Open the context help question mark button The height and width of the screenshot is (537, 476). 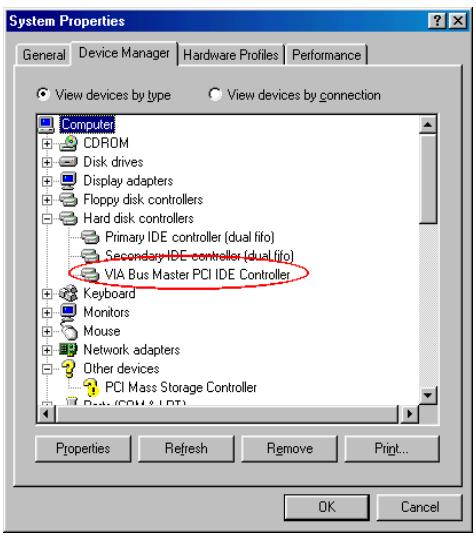tap(437, 21)
